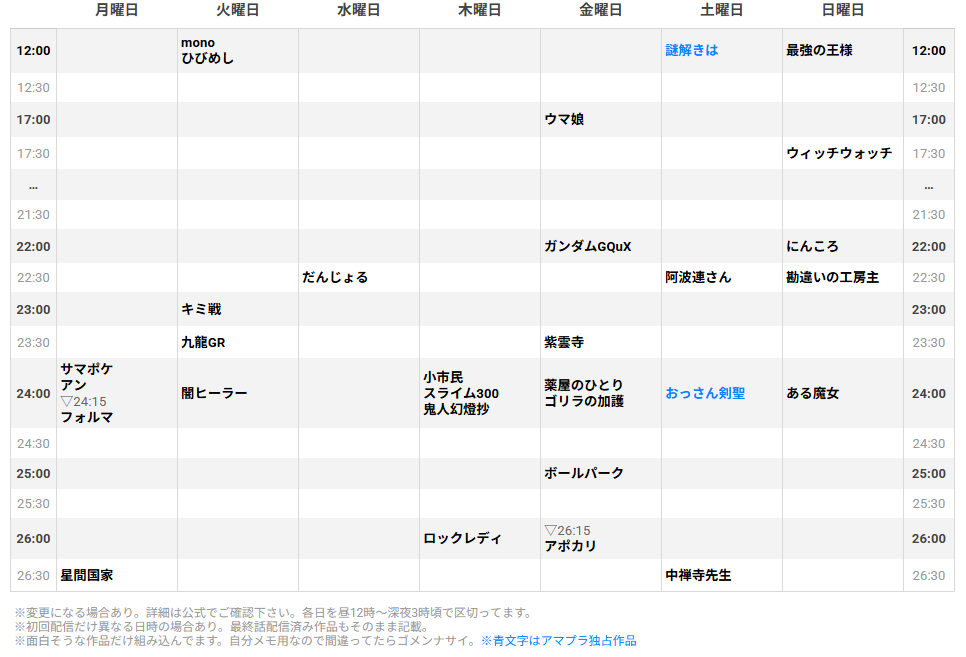Viewport: 966px width, 657px height.
Task: Select the 木曜日 column header
Action: pyautogui.click(x=479, y=10)
